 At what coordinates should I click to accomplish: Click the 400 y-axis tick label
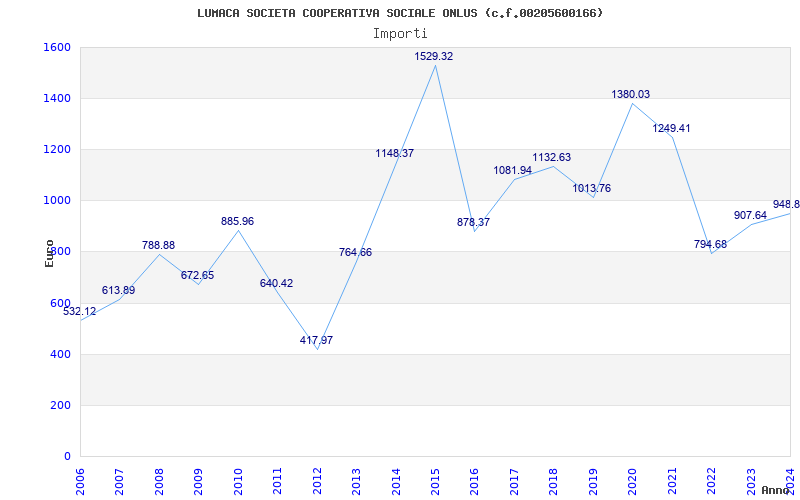point(61,354)
